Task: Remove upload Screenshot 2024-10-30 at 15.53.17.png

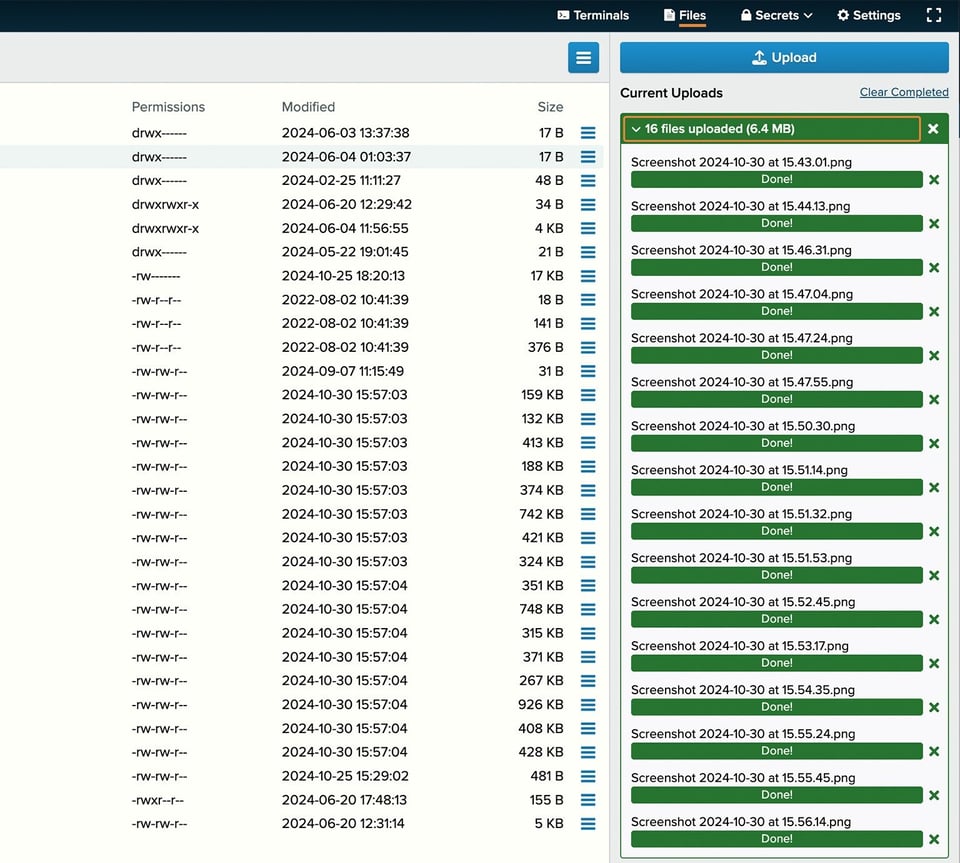Action: pyautogui.click(x=934, y=663)
